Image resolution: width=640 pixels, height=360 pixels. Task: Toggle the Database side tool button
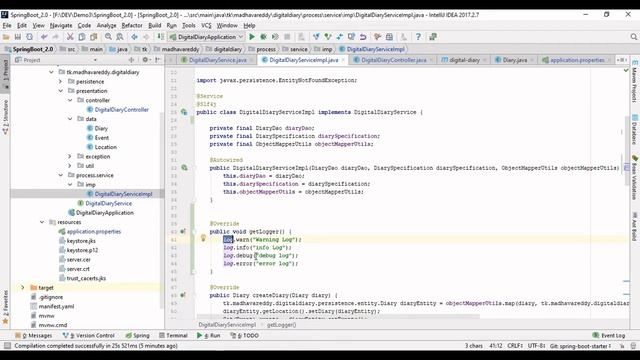[x=634, y=130]
